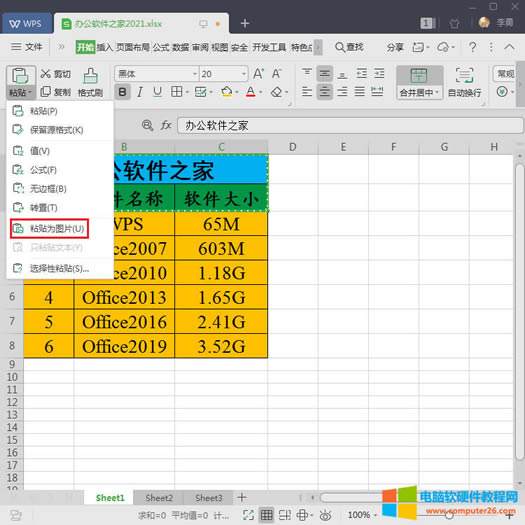Open Paste Special (S) dialog
525x525 pixels.
(x=51, y=268)
